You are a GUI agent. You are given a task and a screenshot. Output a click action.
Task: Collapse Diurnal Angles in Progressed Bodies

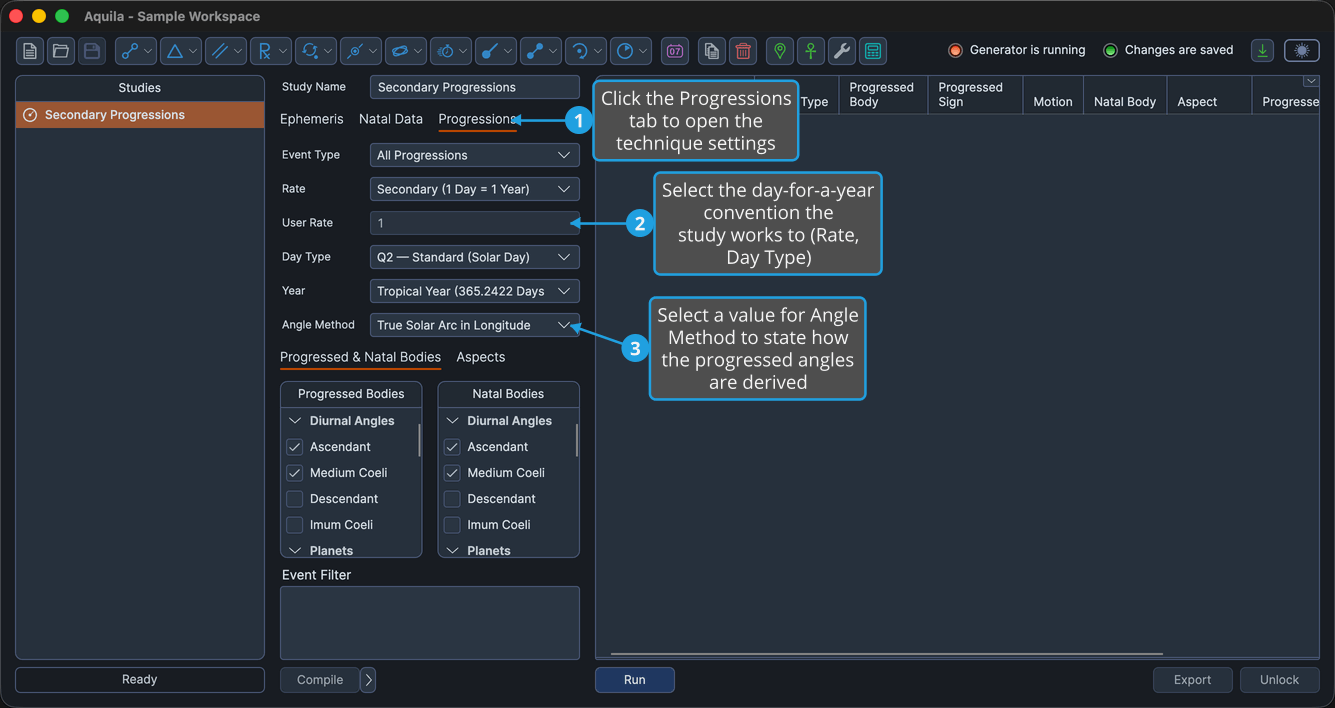coord(295,421)
